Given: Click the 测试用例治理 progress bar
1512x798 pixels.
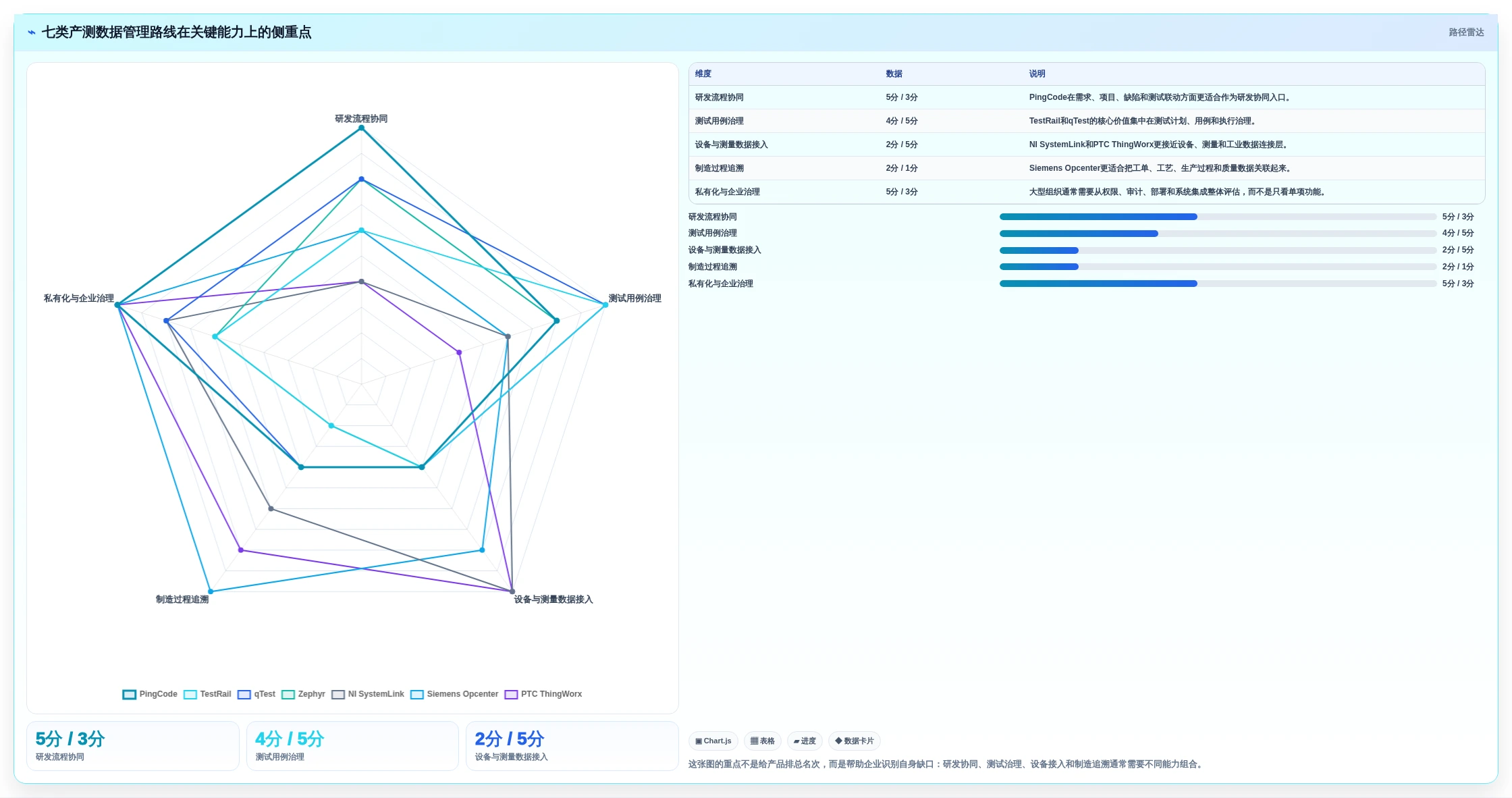Looking at the screenshot, I should pyautogui.click(x=1218, y=234).
